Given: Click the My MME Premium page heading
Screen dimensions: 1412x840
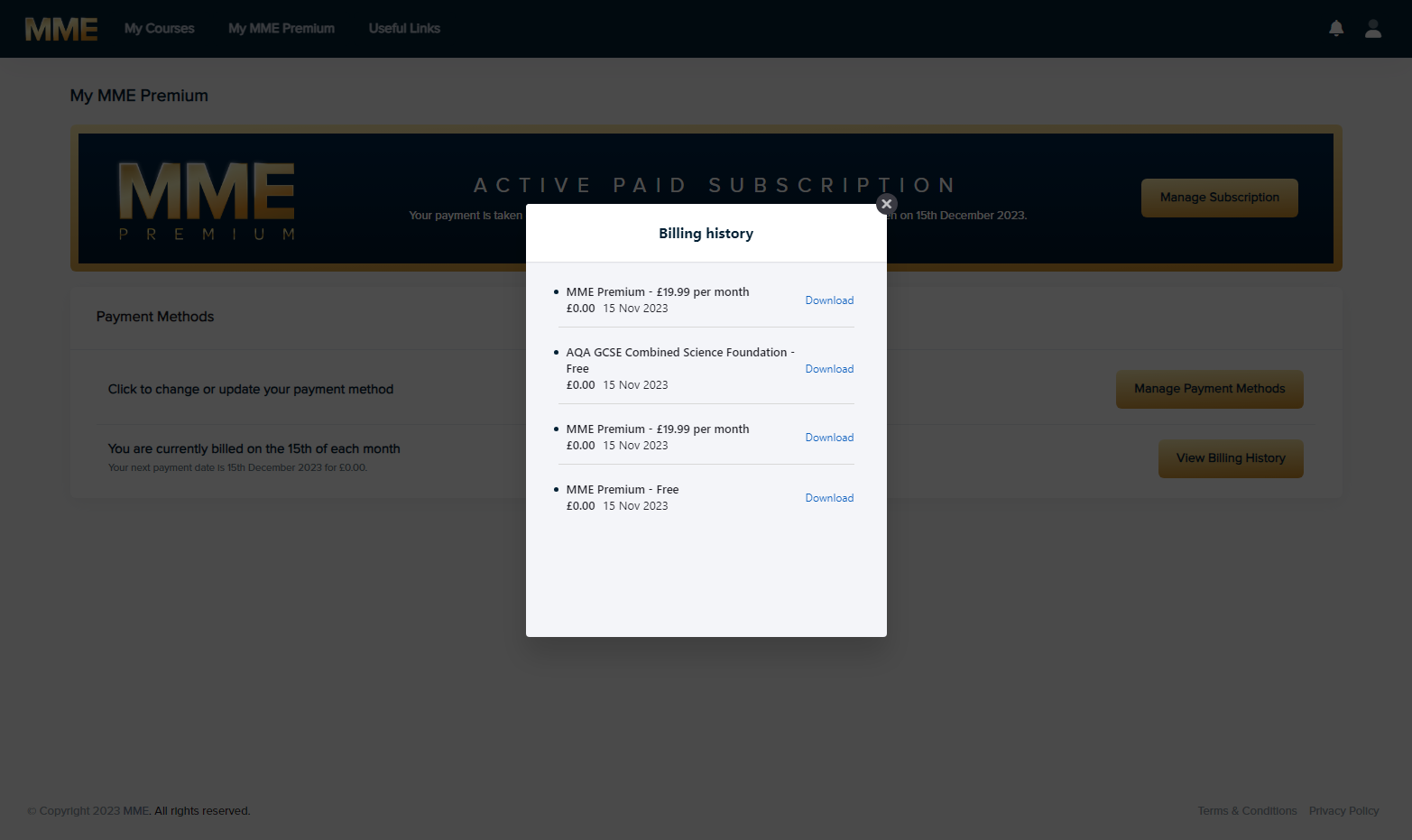Looking at the screenshot, I should (x=139, y=96).
